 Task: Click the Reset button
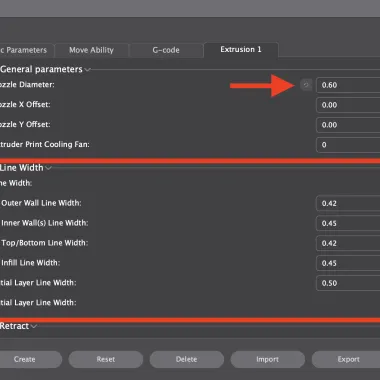pos(106,359)
